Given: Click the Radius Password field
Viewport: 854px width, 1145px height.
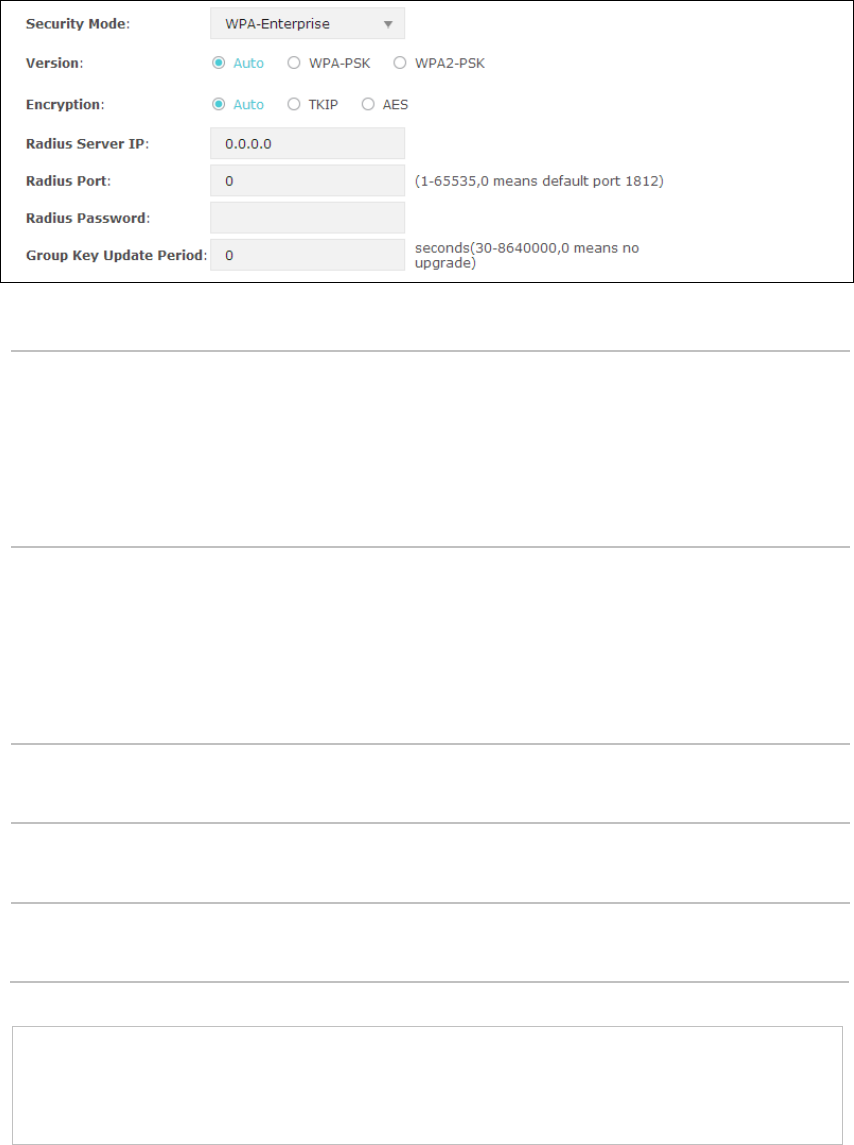Looking at the screenshot, I should [307, 218].
